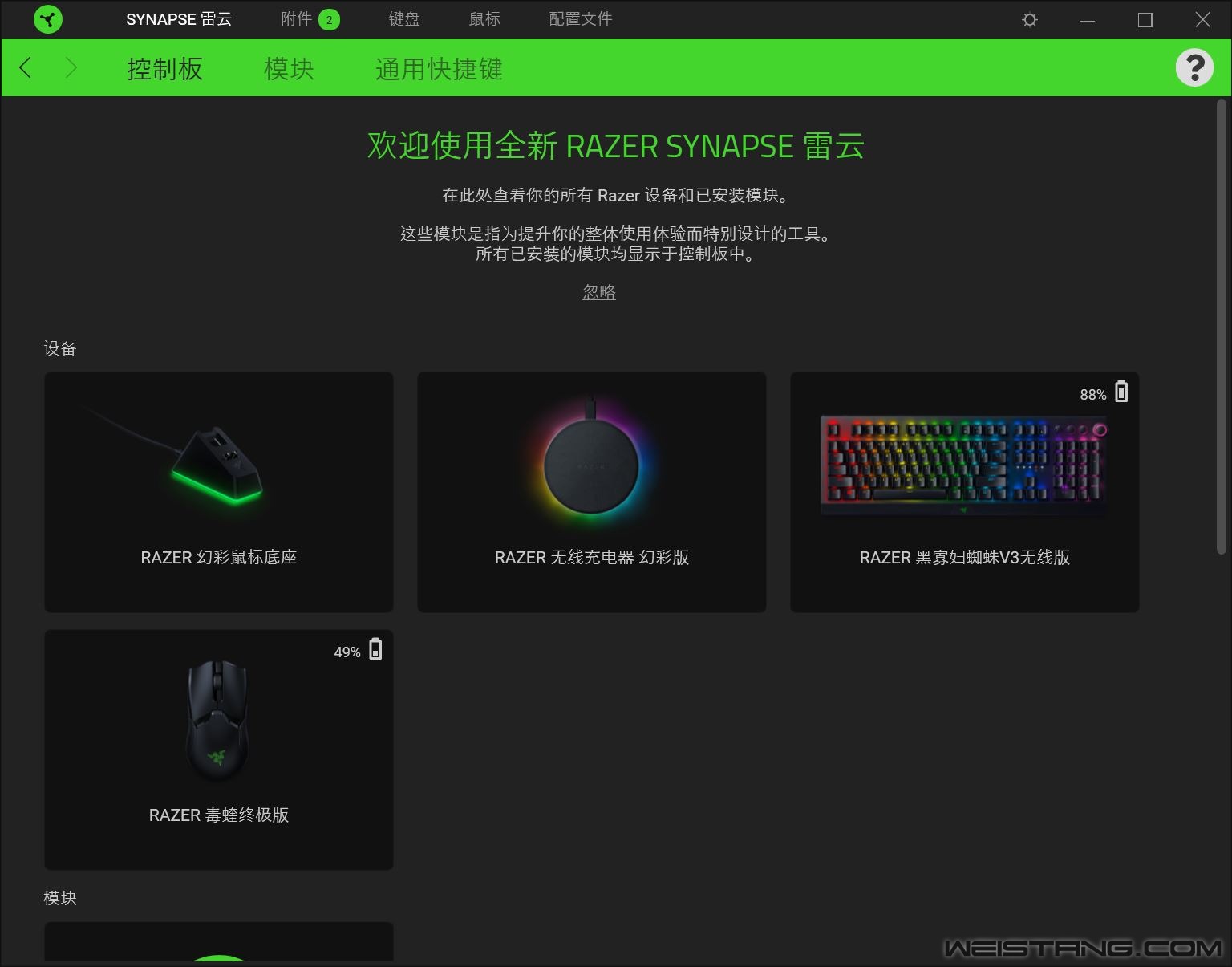Click the vertical scrollbar thumb
The image size is (1232, 967).
click(x=1222, y=327)
